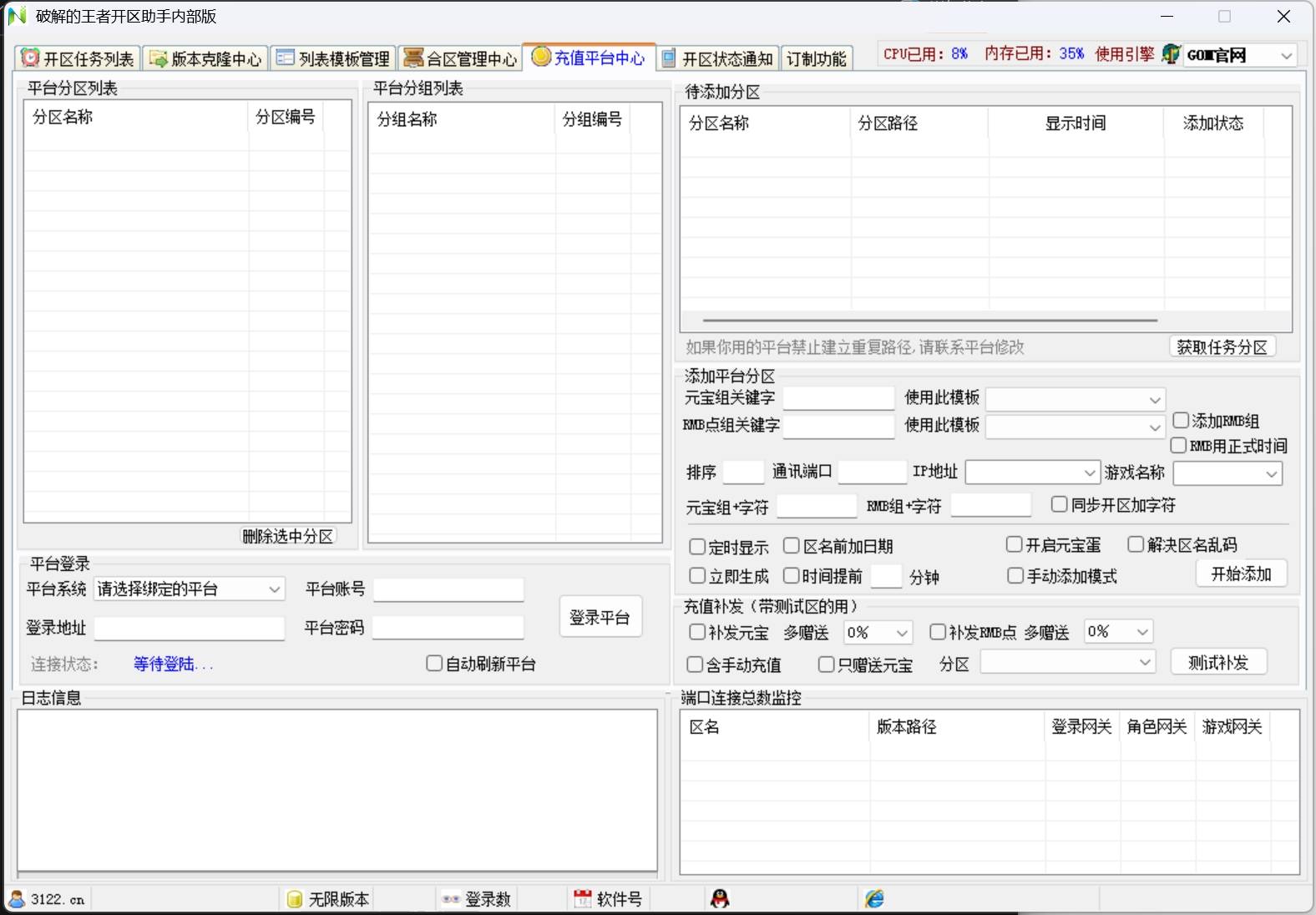The image size is (1316, 915).
Task: Click the 平台密码 input field
Action: [448, 627]
